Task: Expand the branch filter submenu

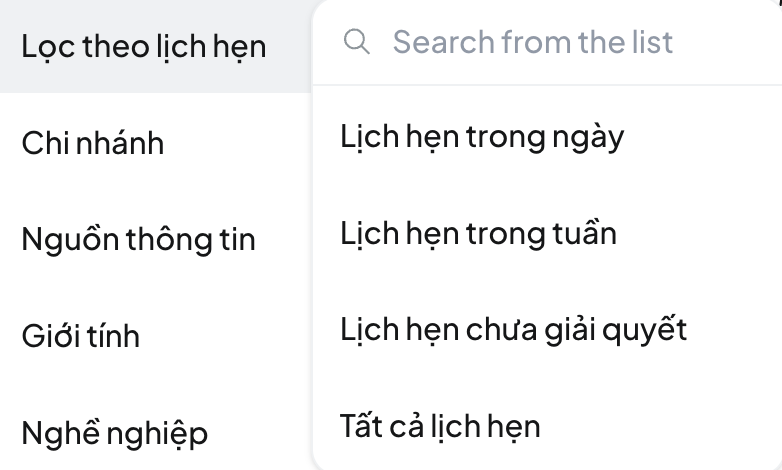Action: pyautogui.click(x=93, y=143)
